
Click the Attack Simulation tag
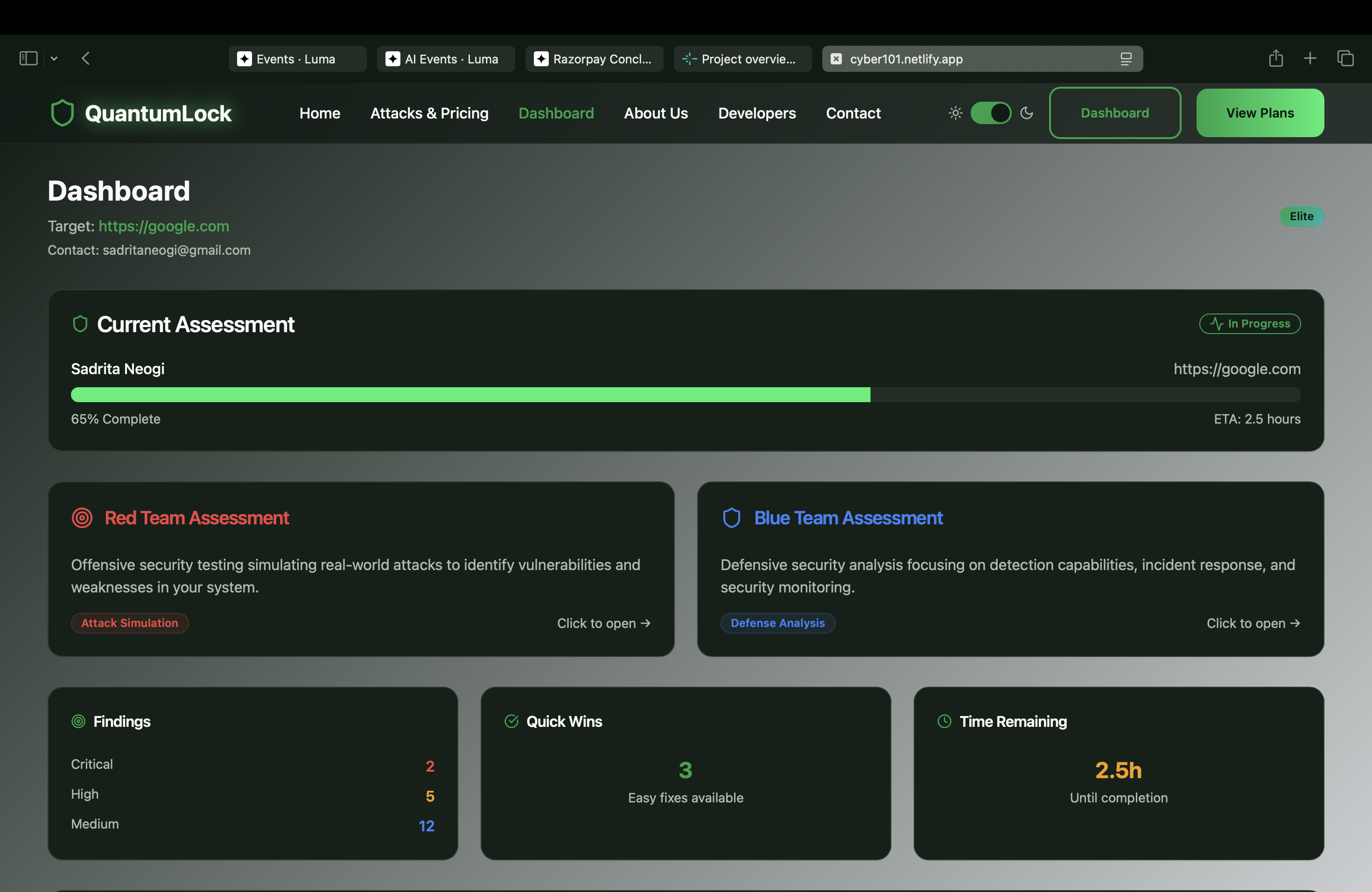click(130, 623)
